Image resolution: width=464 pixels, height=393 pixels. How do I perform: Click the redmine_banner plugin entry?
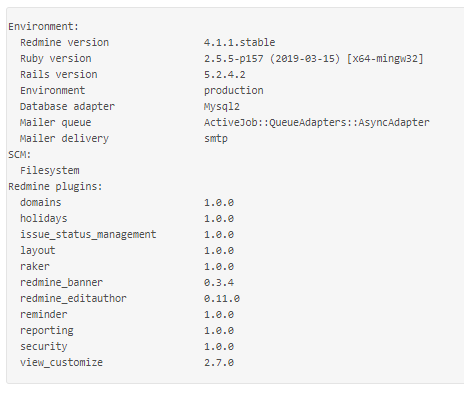[x=61, y=282]
